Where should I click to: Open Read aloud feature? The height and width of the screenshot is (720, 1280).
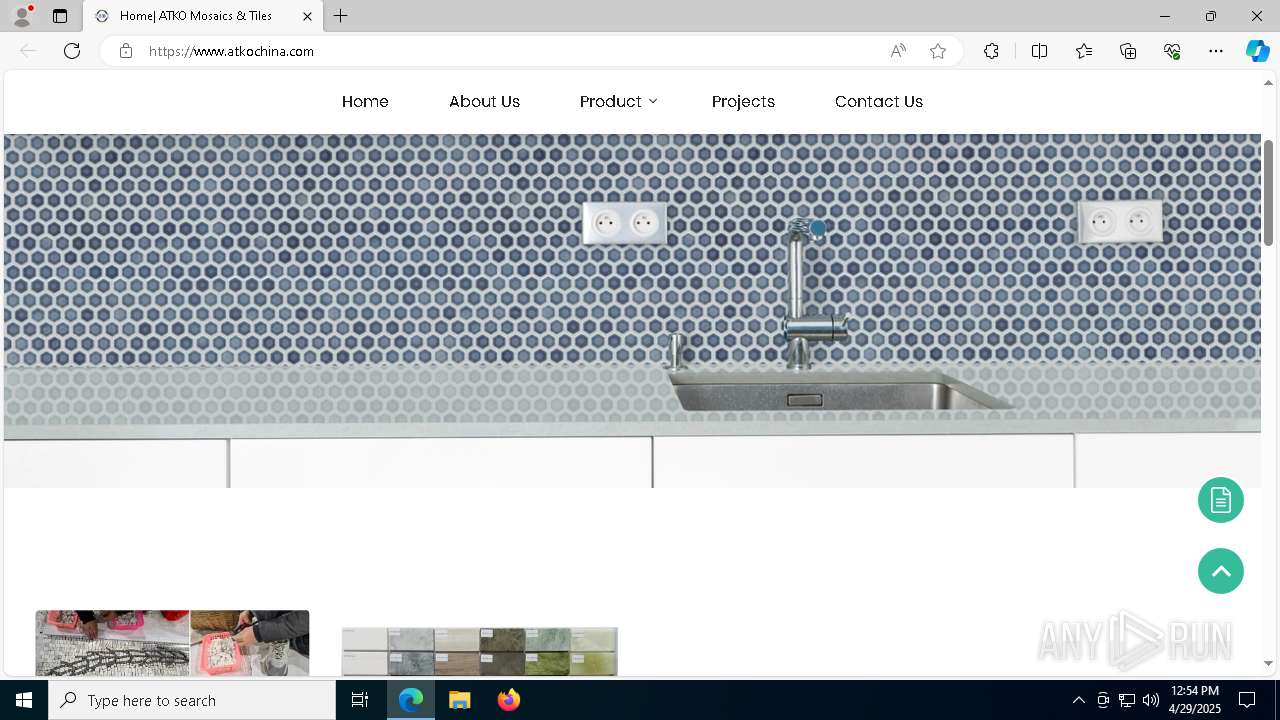[898, 51]
